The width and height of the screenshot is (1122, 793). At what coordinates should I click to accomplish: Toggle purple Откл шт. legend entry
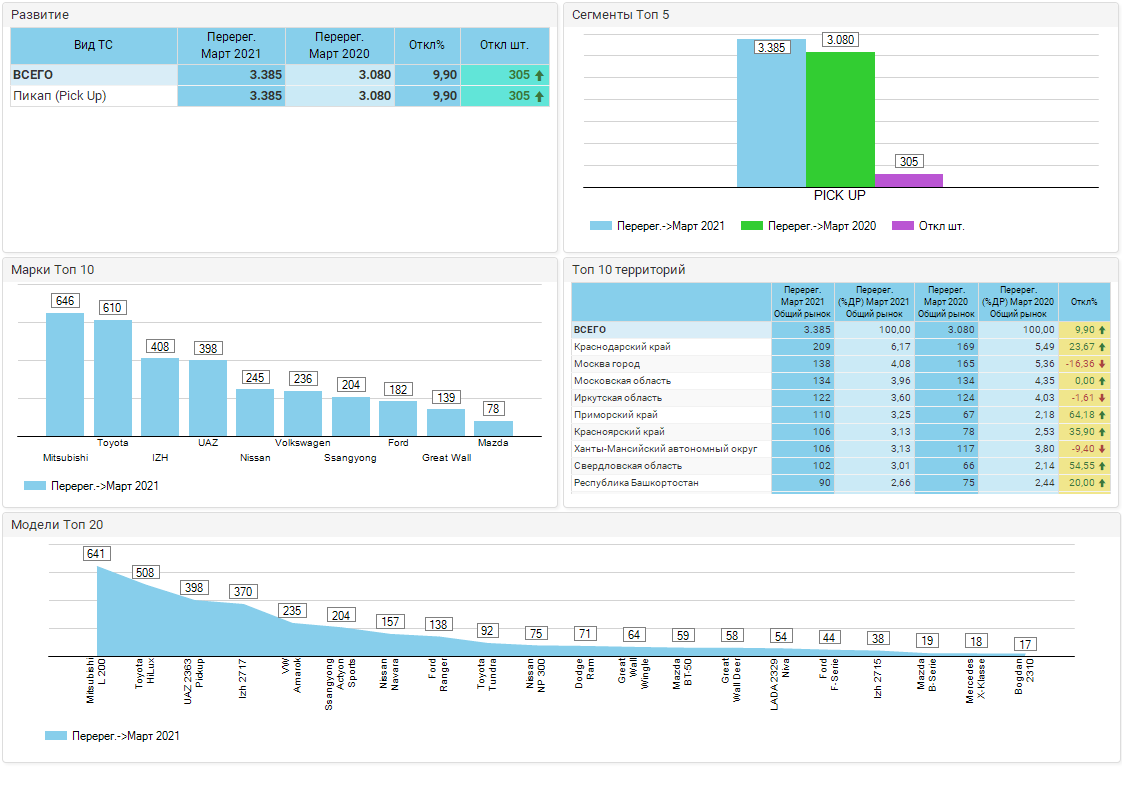click(x=927, y=226)
